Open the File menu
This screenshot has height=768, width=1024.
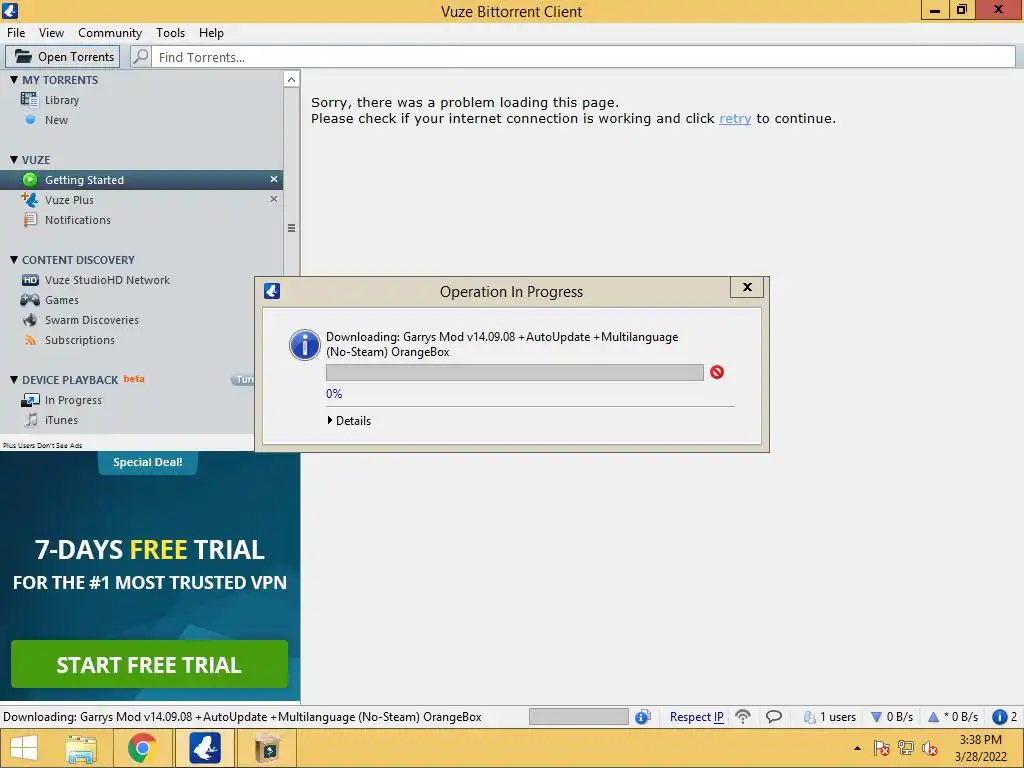click(x=16, y=33)
